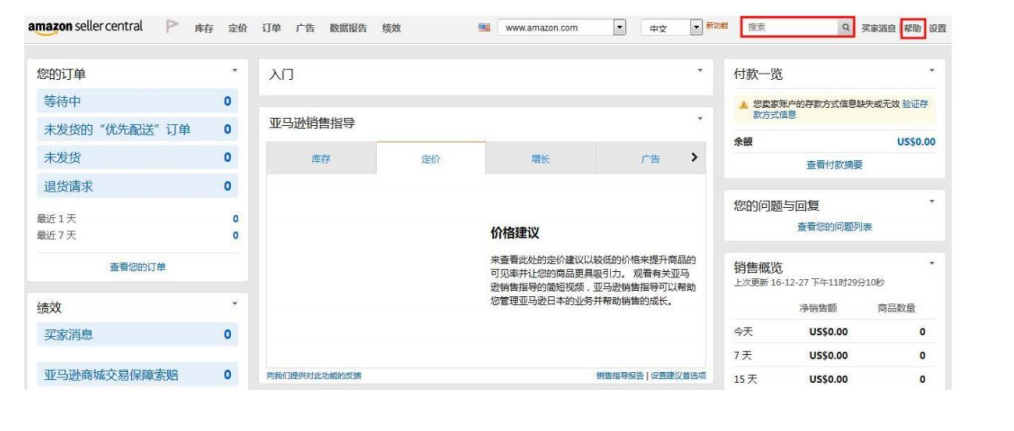Click the 净销售额 column header
The height and width of the screenshot is (431, 1014).
click(817, 309)
